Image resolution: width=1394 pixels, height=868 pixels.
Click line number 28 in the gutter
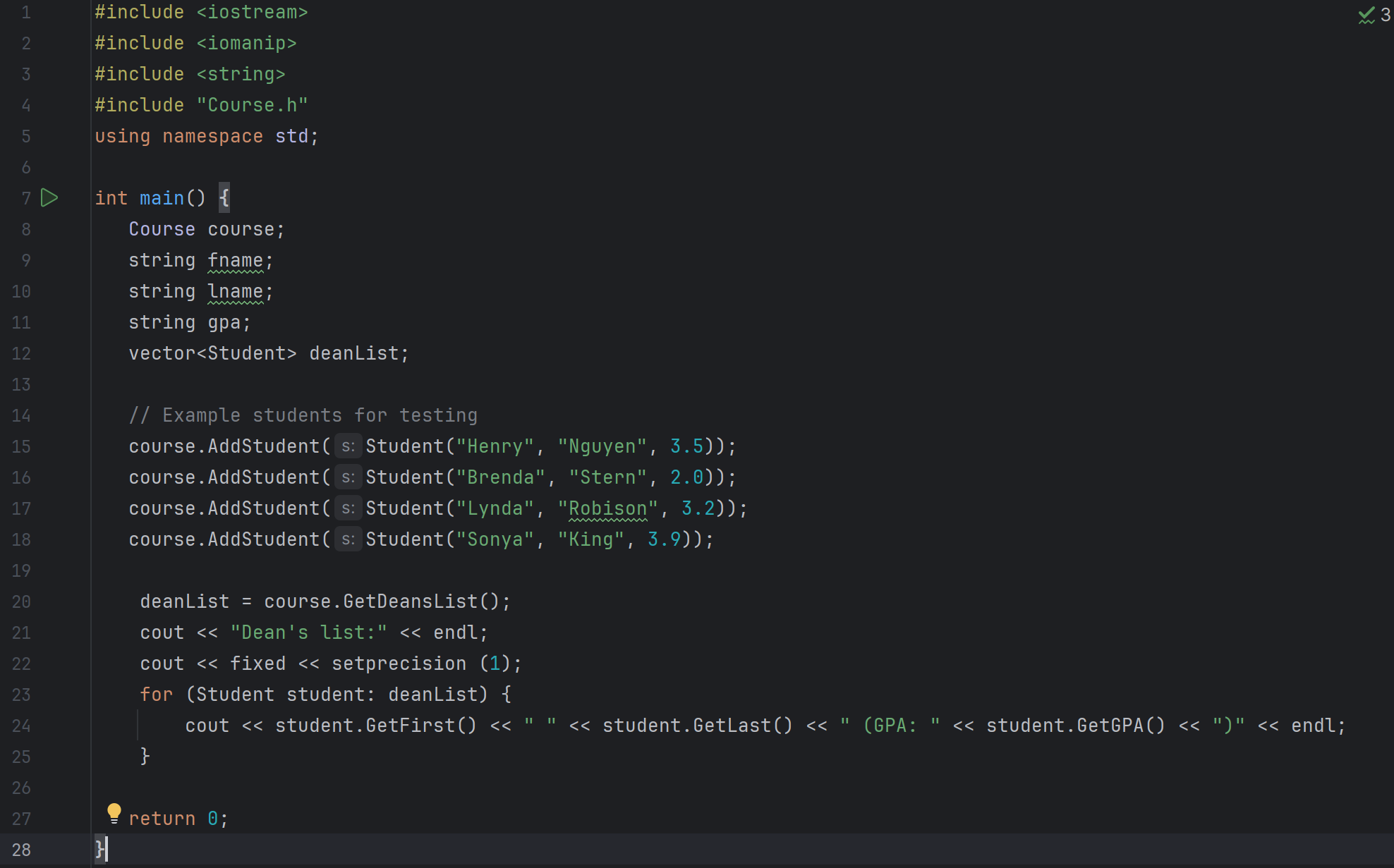[21, 850]
